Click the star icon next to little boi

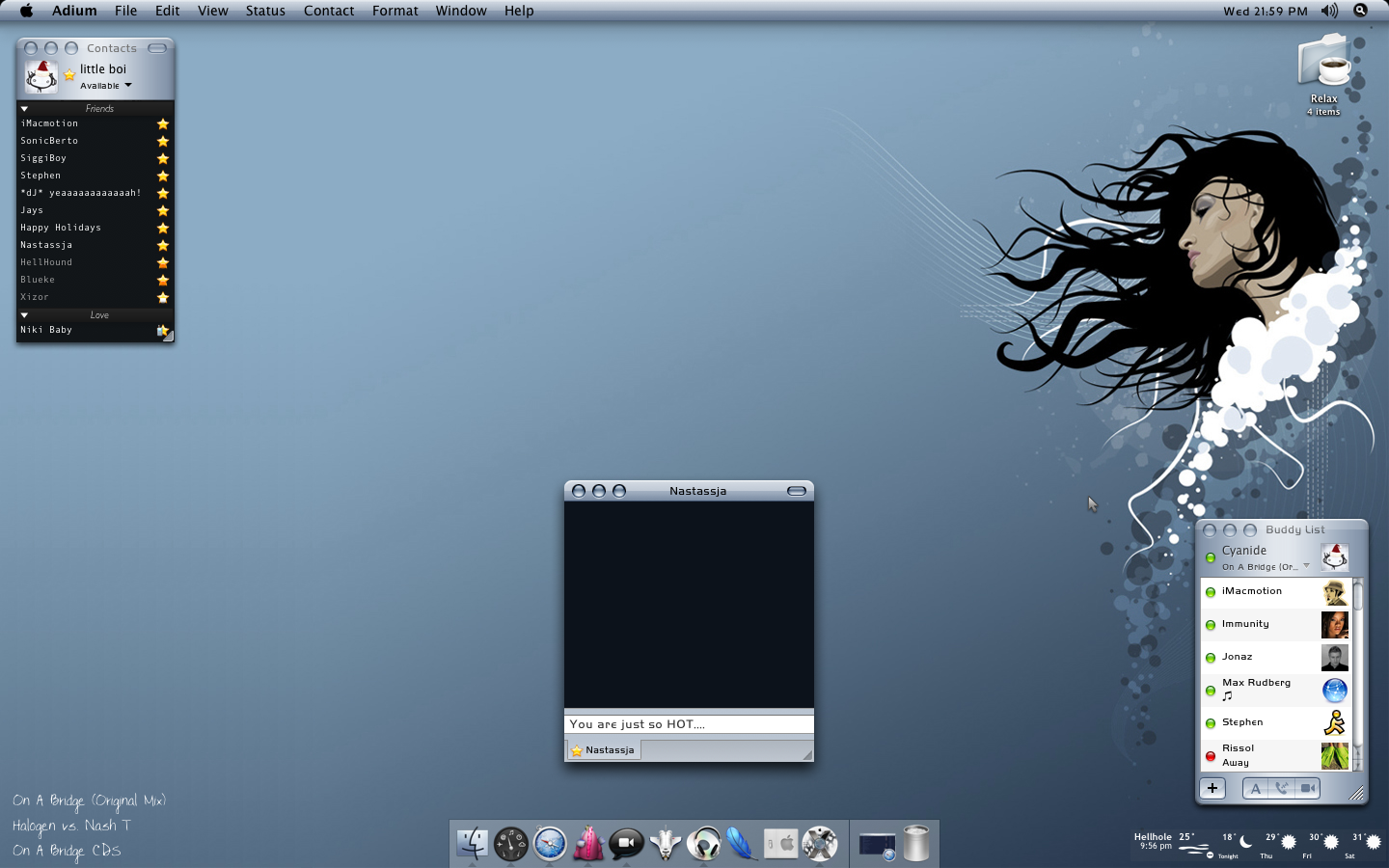69,74
